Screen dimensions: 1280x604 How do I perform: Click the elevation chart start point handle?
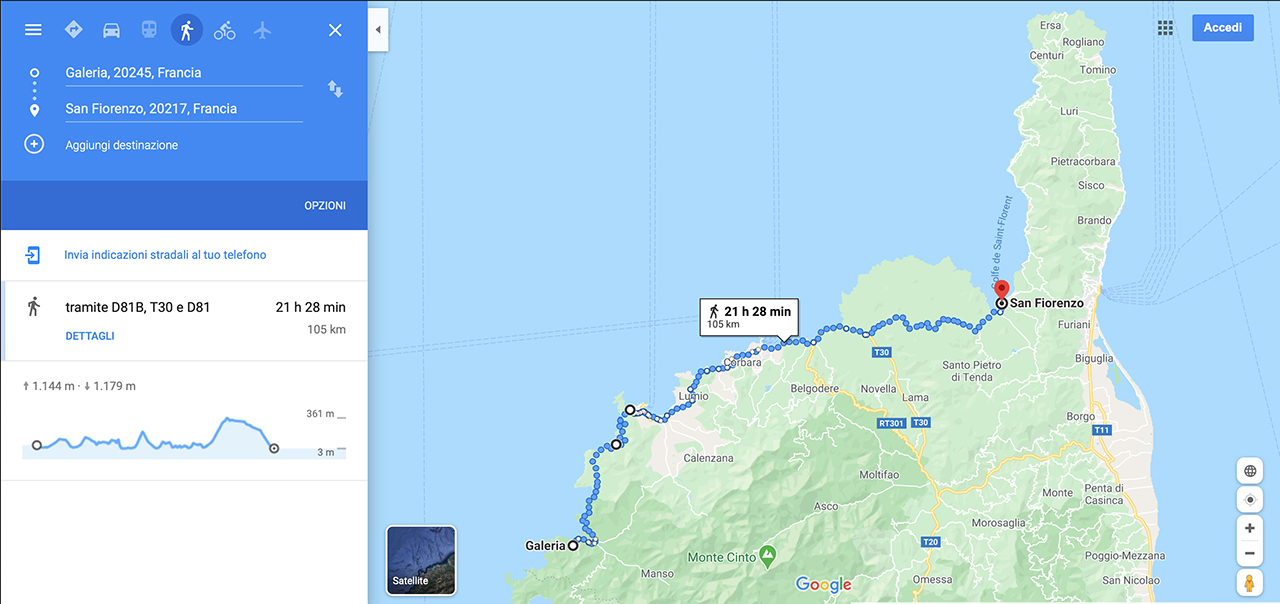(37, 445)
